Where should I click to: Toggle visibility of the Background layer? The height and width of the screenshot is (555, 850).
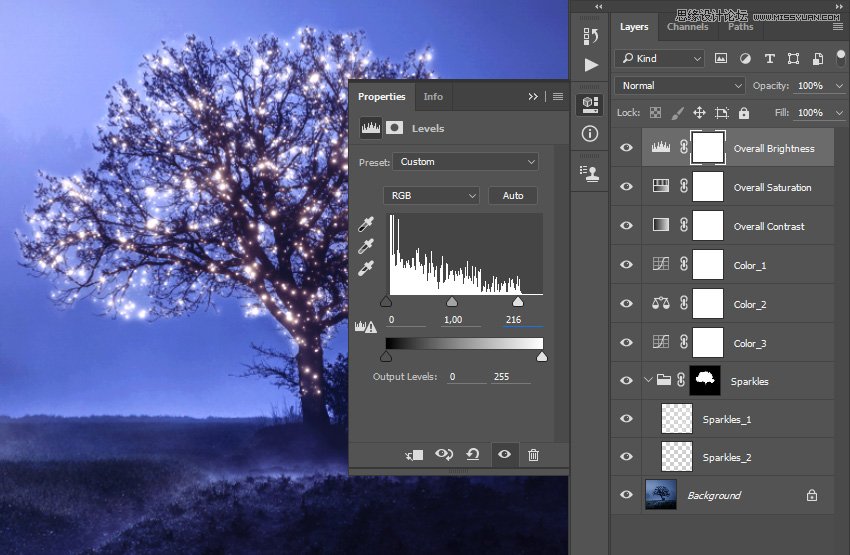(x=626, y=495)
